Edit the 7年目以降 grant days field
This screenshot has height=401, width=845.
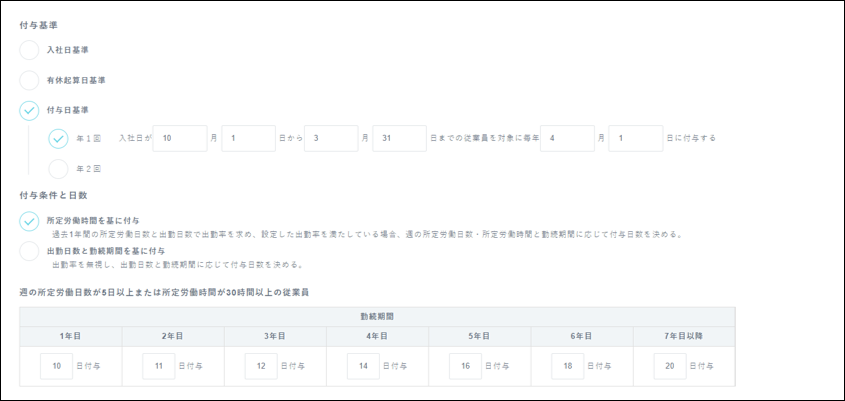click(x=669, y=367)
